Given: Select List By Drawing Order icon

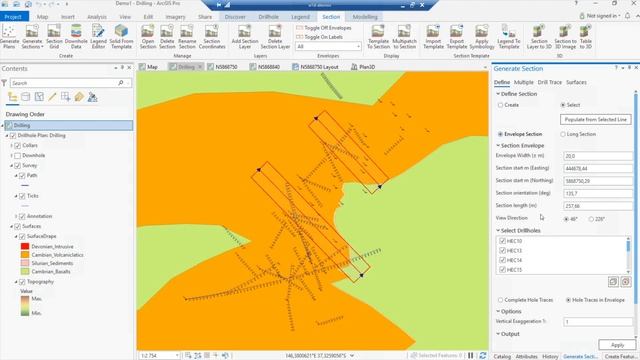Looking at the screenshot, I should (x=12, y=97).
